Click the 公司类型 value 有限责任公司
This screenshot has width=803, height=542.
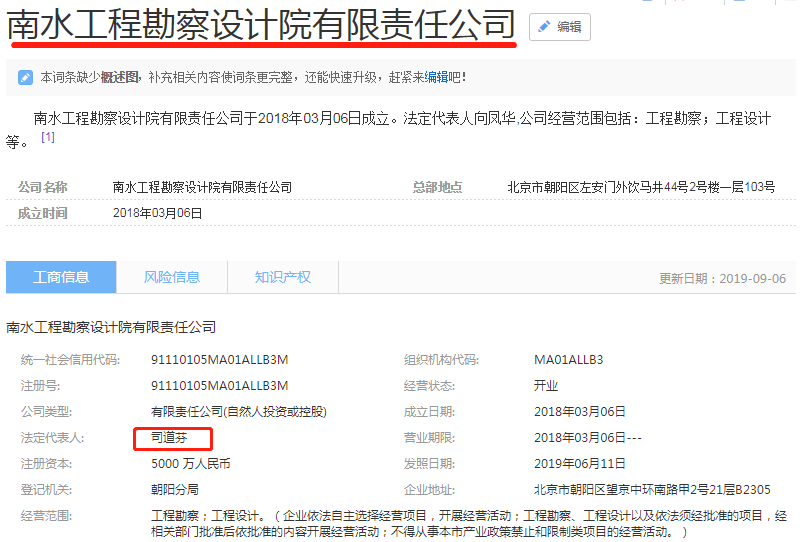click(238, 412)
